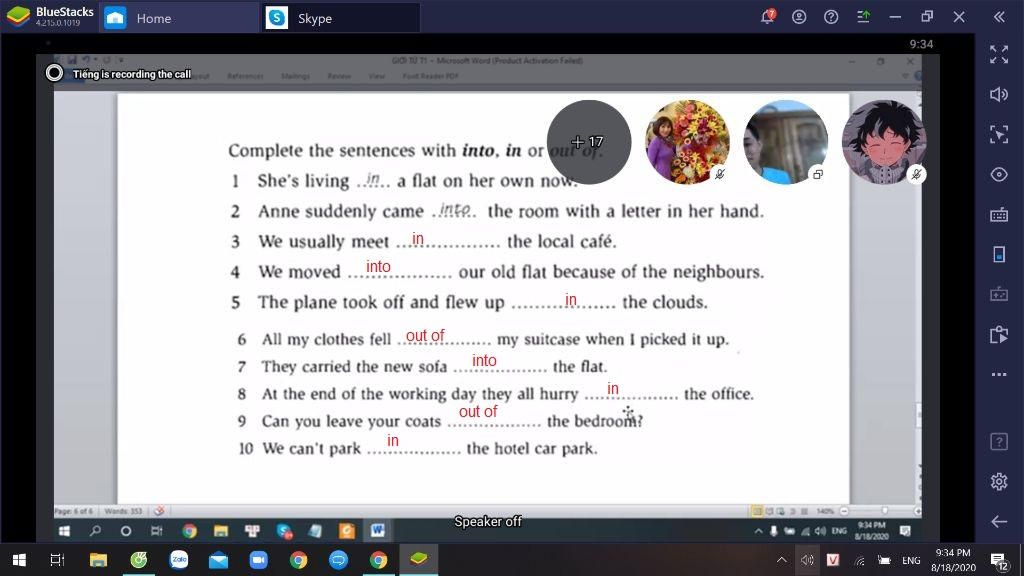Switch to the Home tab
1024x576 pixels.
point(179,18)
